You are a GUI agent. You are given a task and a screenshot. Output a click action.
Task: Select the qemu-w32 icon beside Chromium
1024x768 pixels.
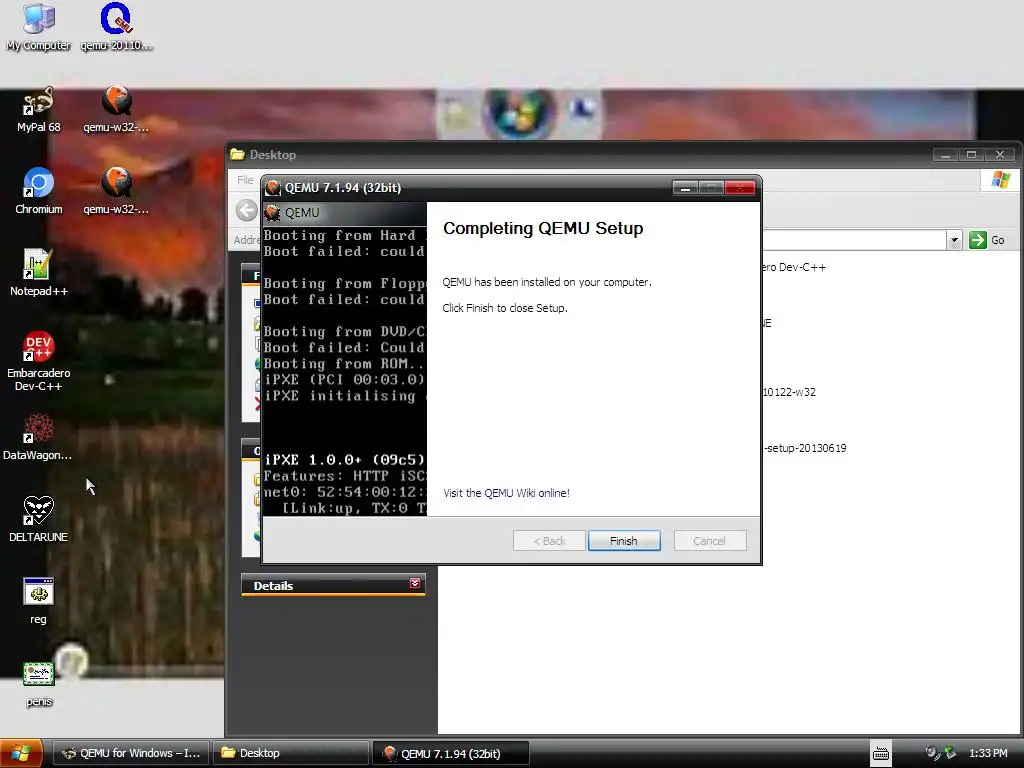click(x=116, y=191)
